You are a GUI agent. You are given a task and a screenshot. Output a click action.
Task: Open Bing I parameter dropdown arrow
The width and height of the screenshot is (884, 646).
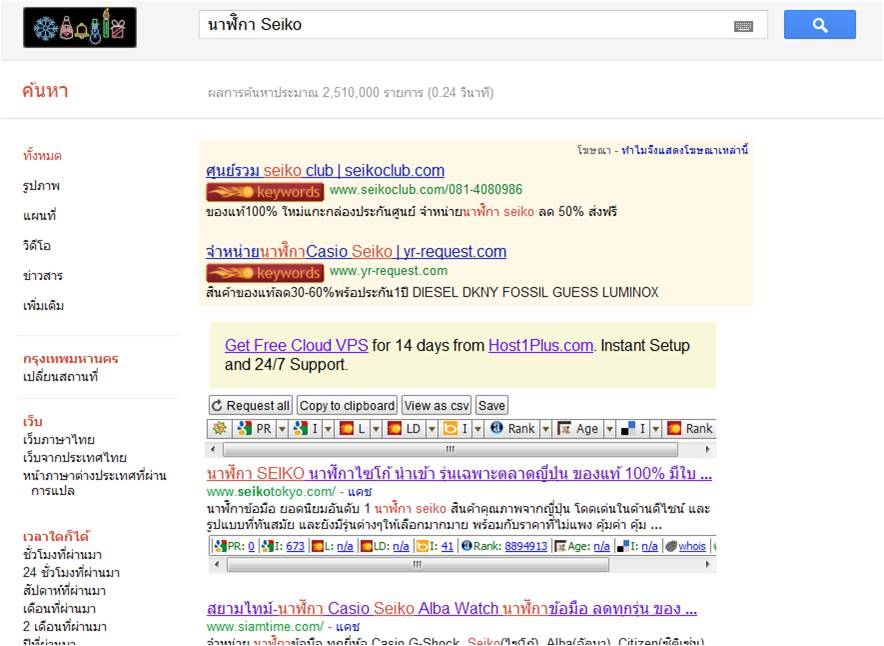pos(478,429)
